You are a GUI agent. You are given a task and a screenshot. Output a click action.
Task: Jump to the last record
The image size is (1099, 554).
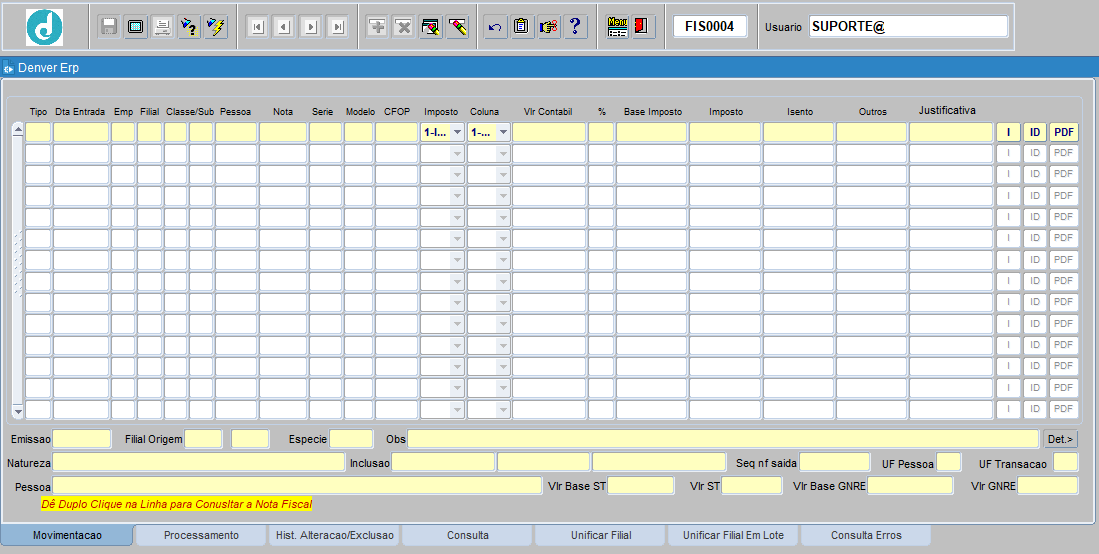tap(337, 27)
